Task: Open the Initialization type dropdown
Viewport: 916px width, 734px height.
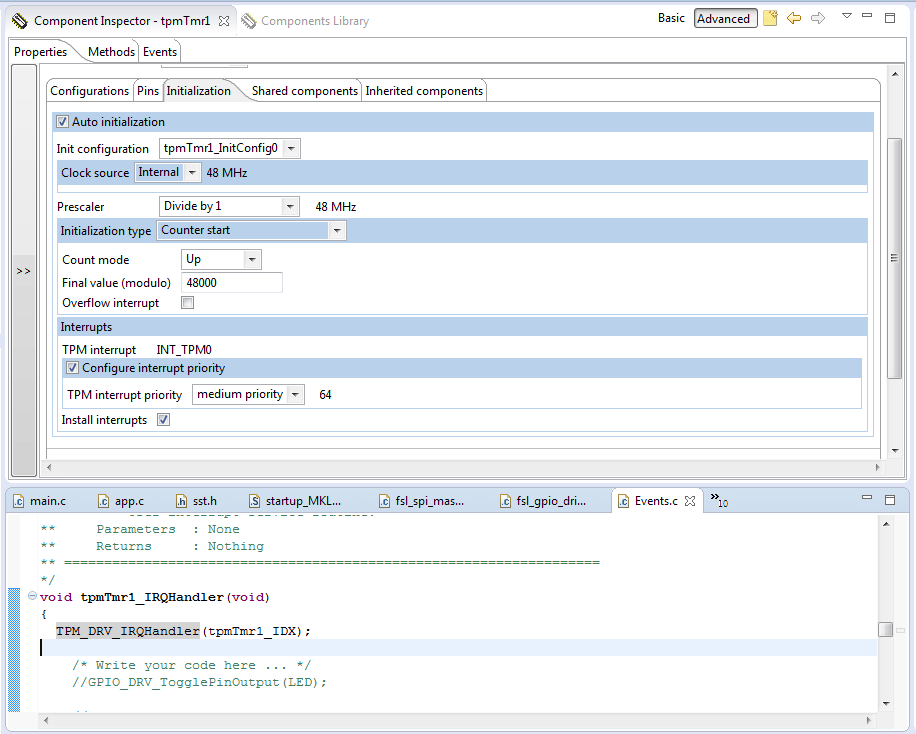Action: pyautogui.click(x=337, y=231)
